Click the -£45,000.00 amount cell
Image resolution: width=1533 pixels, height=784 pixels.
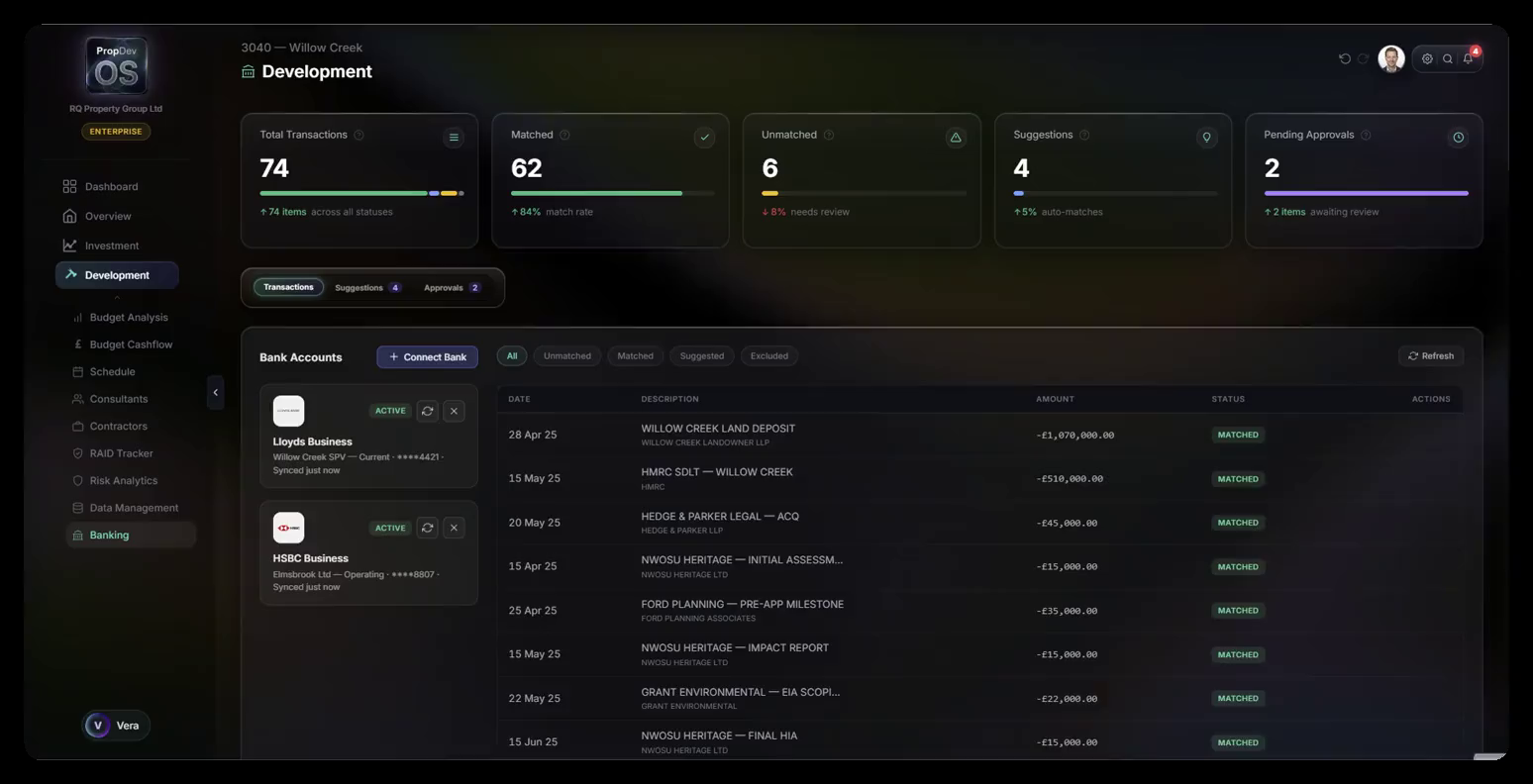click(x=1067, y=523)
